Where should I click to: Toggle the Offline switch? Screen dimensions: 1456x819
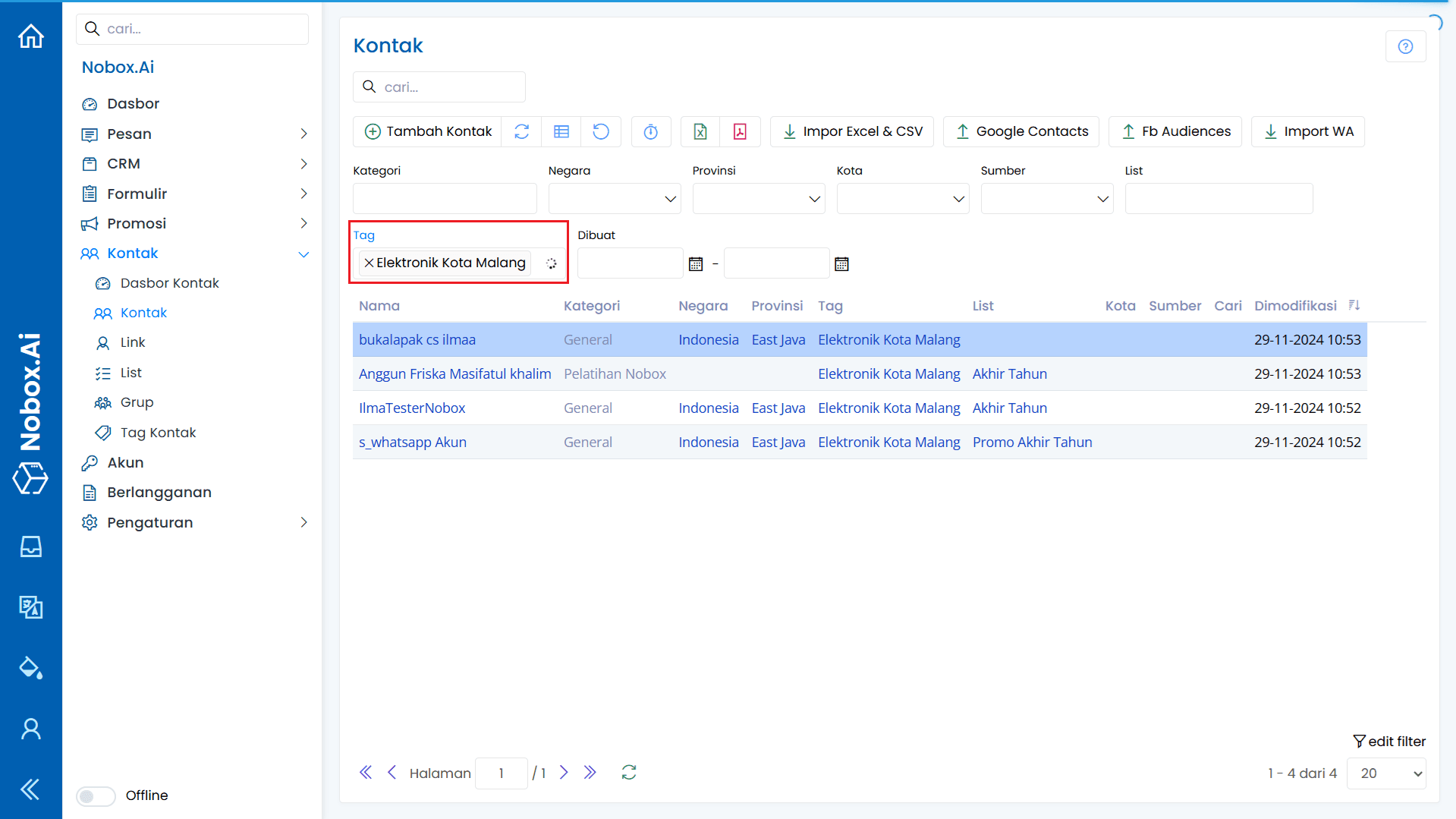[x=95, y=795]
